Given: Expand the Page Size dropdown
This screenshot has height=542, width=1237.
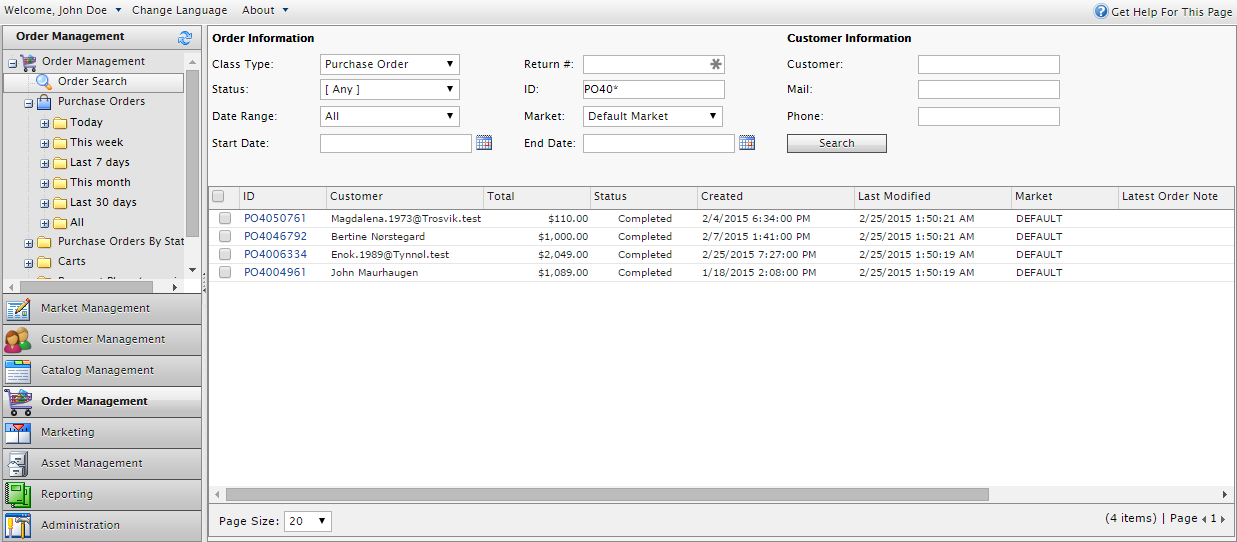Looking at the screenshot, I should tap(308, 521).
